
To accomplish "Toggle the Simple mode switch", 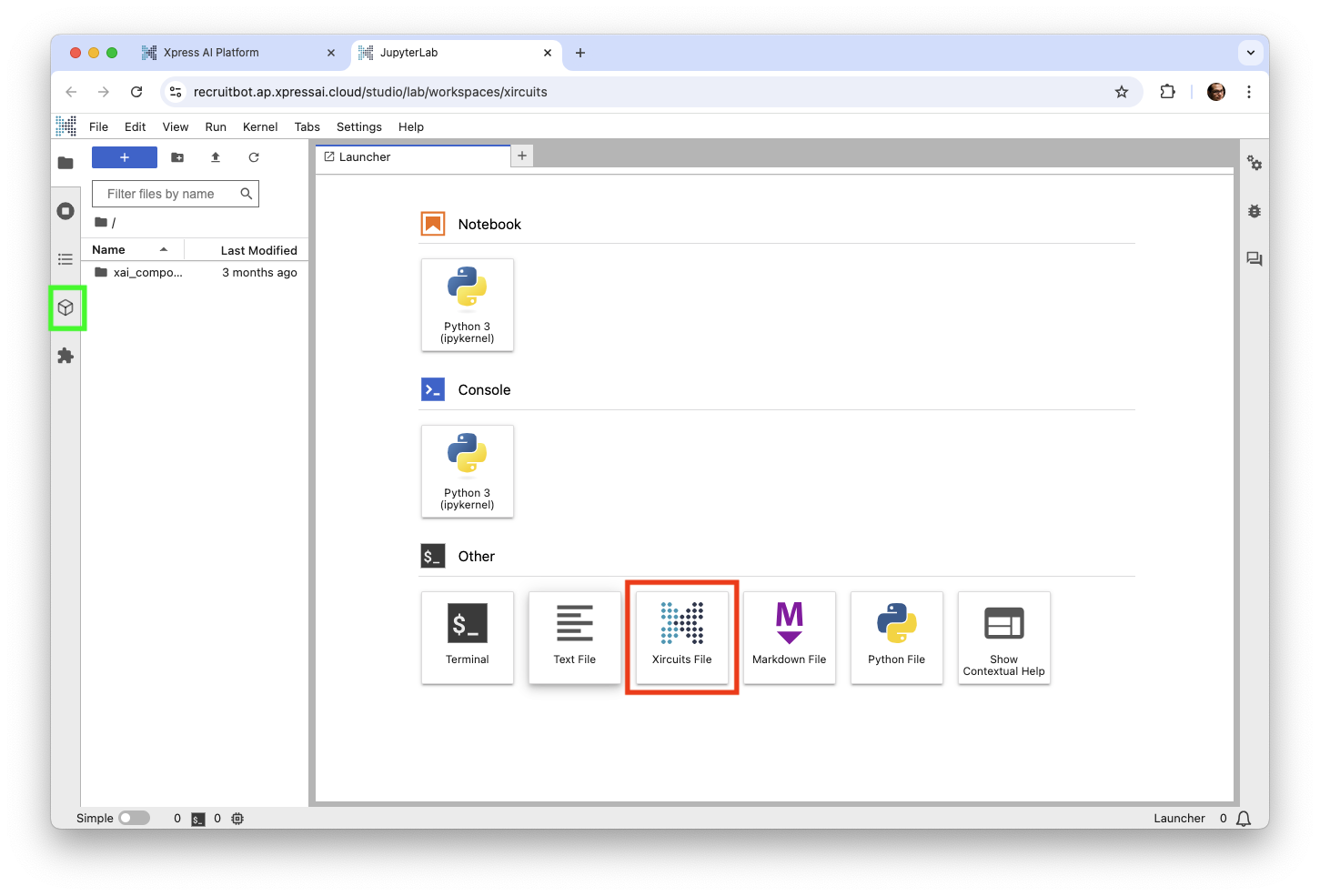I will point(134,818).
